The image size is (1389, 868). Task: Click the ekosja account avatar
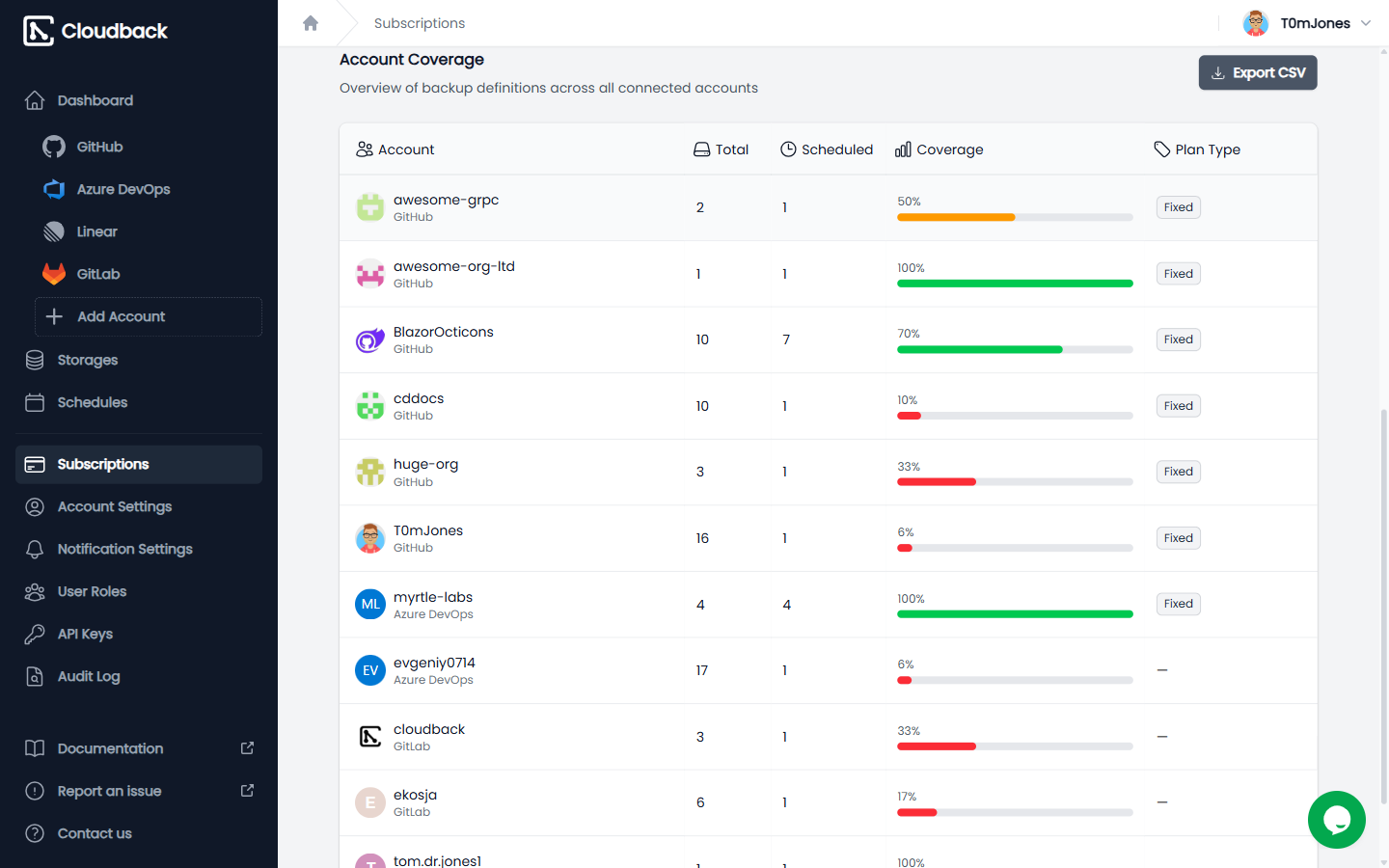pos(370,802)
